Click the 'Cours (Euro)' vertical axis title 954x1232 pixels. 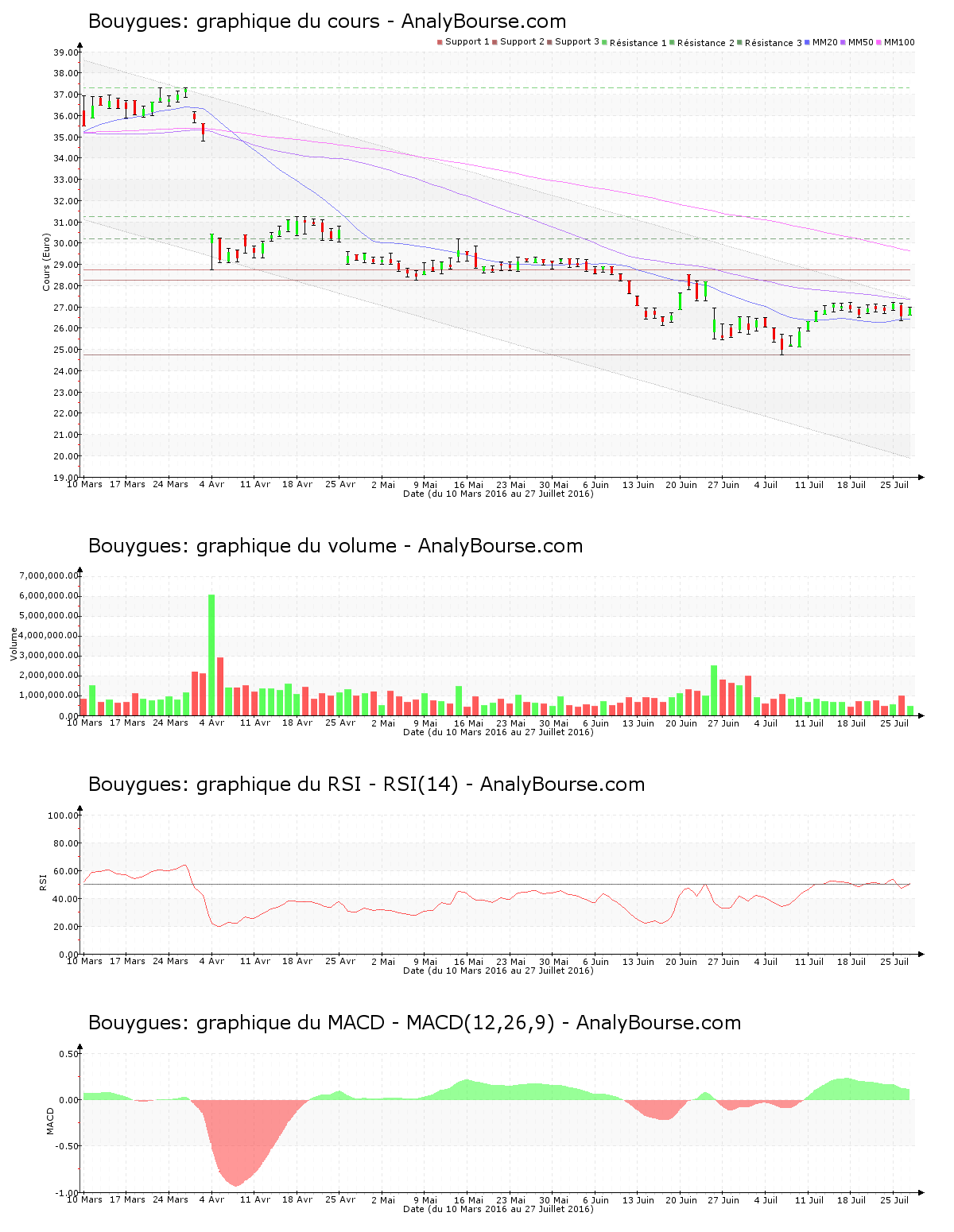pos(46,262)
